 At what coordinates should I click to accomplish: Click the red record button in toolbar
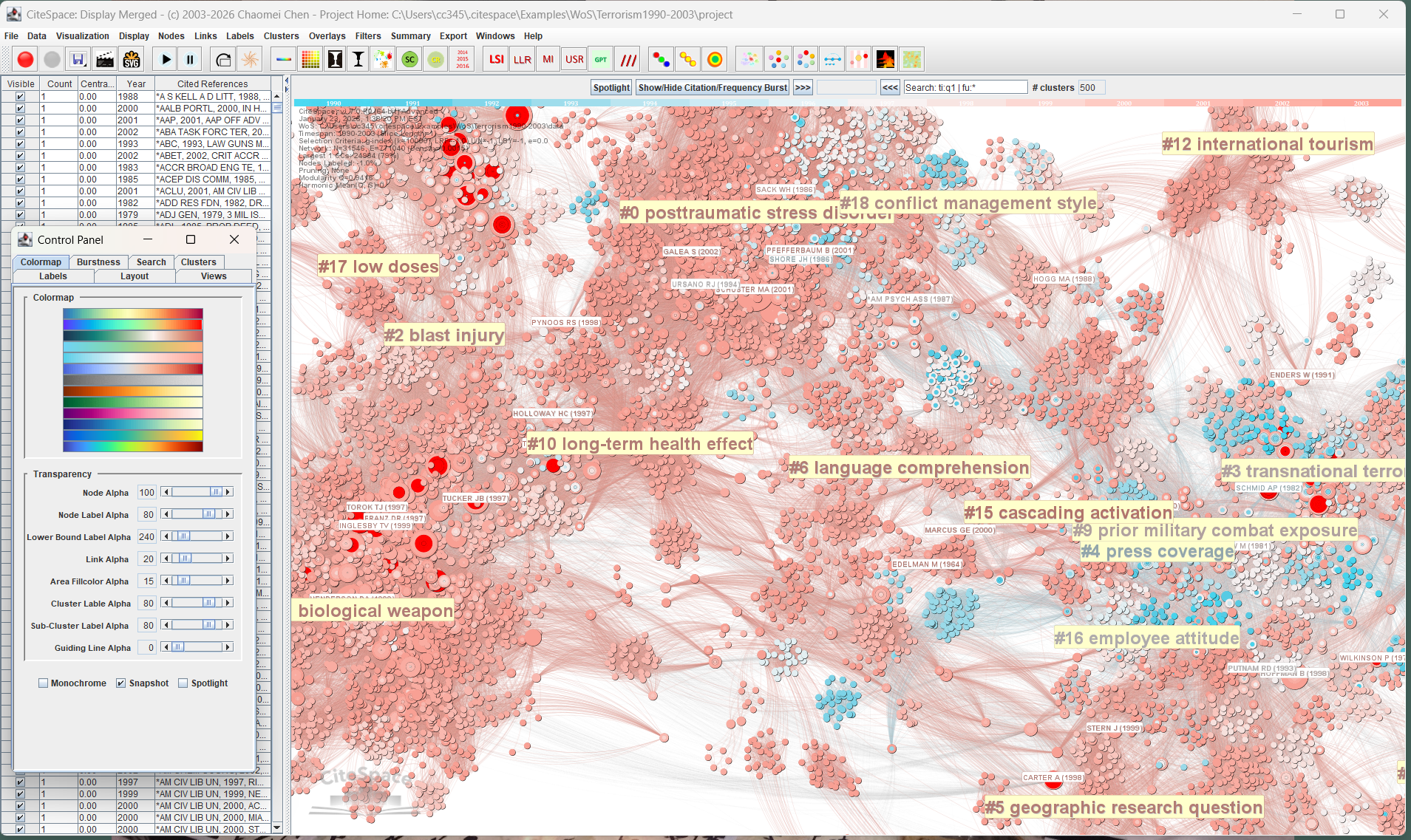(26, 60)
